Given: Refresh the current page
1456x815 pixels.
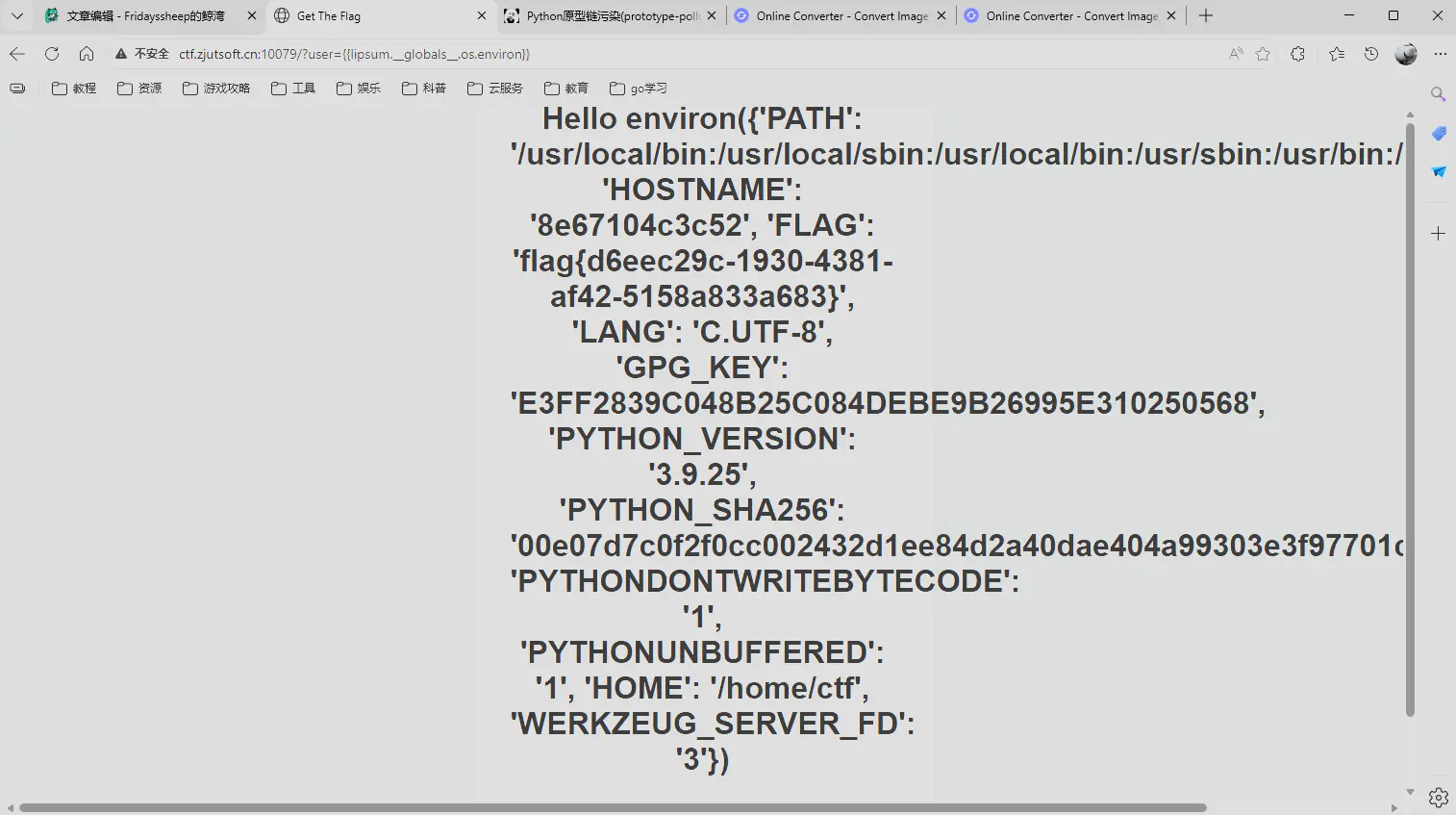Looking at the screenshot, I should [x=52, y=54].
